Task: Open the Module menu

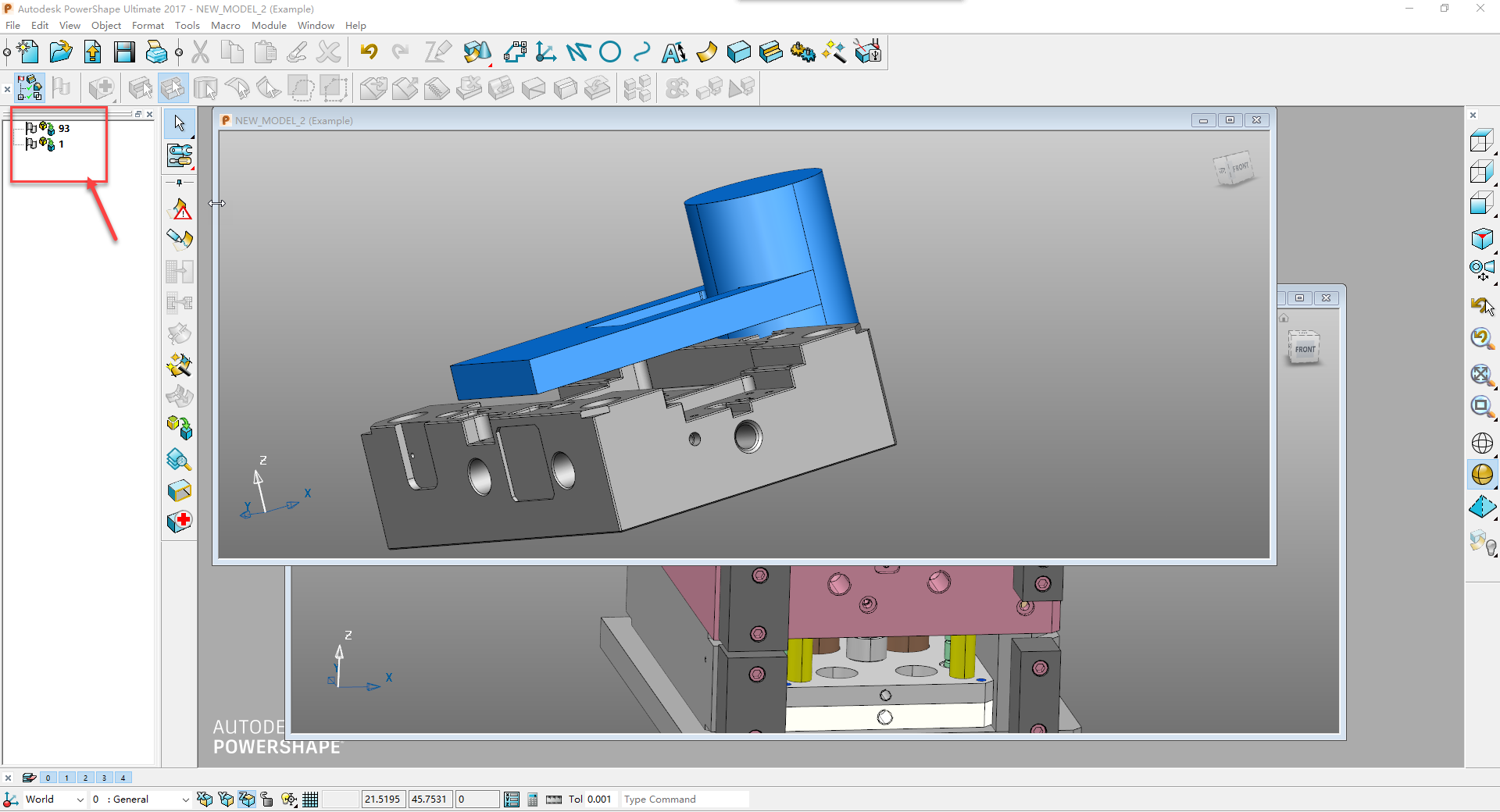Action: 269,25
